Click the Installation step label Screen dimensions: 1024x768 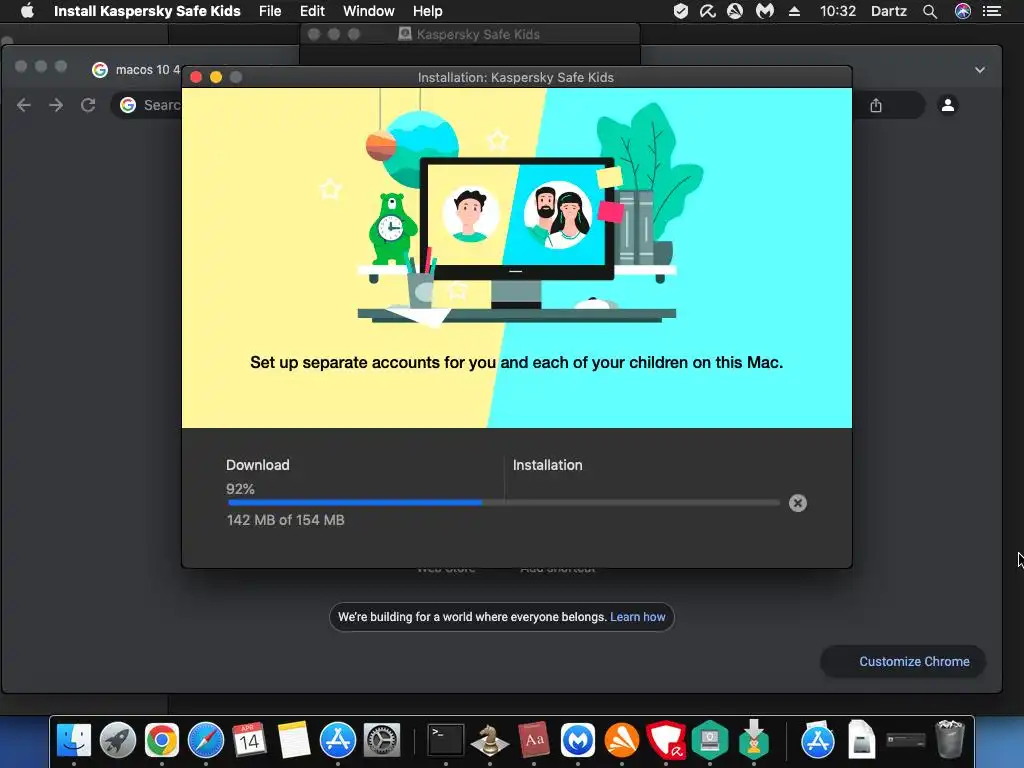coord(547,465)
